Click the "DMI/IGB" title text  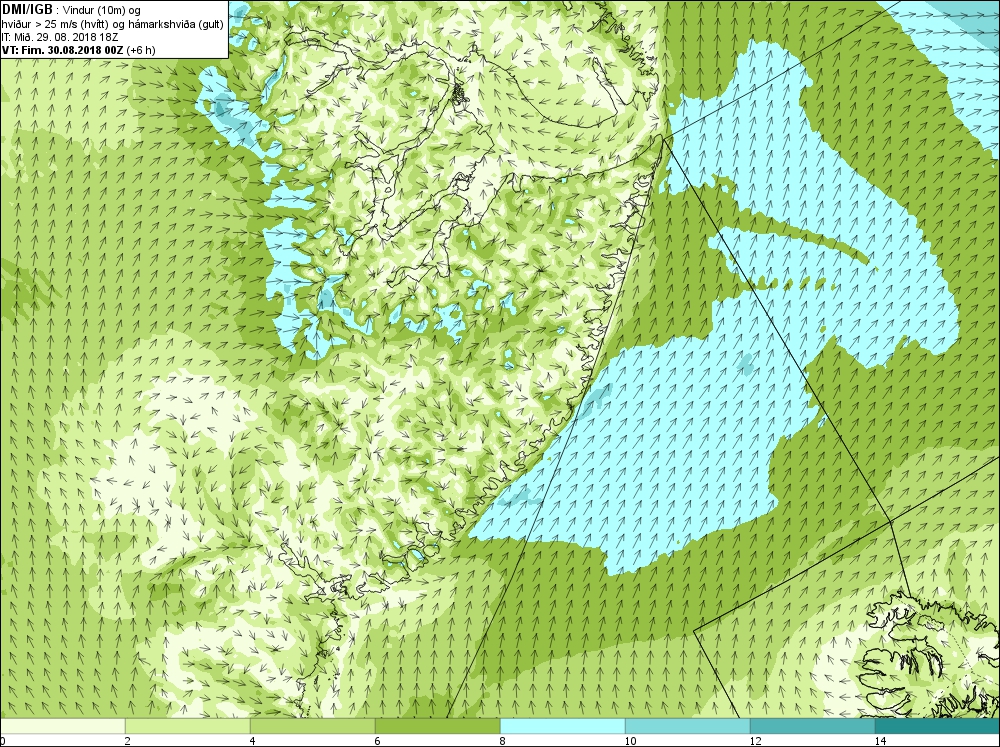click(x=27, y=10)
